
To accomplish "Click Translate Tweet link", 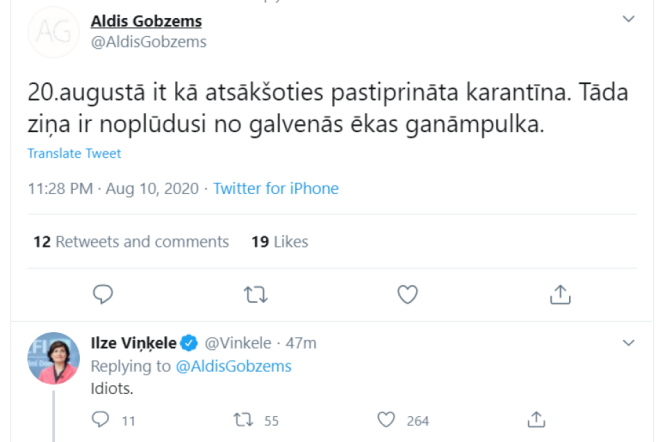I will click(74, 154).
